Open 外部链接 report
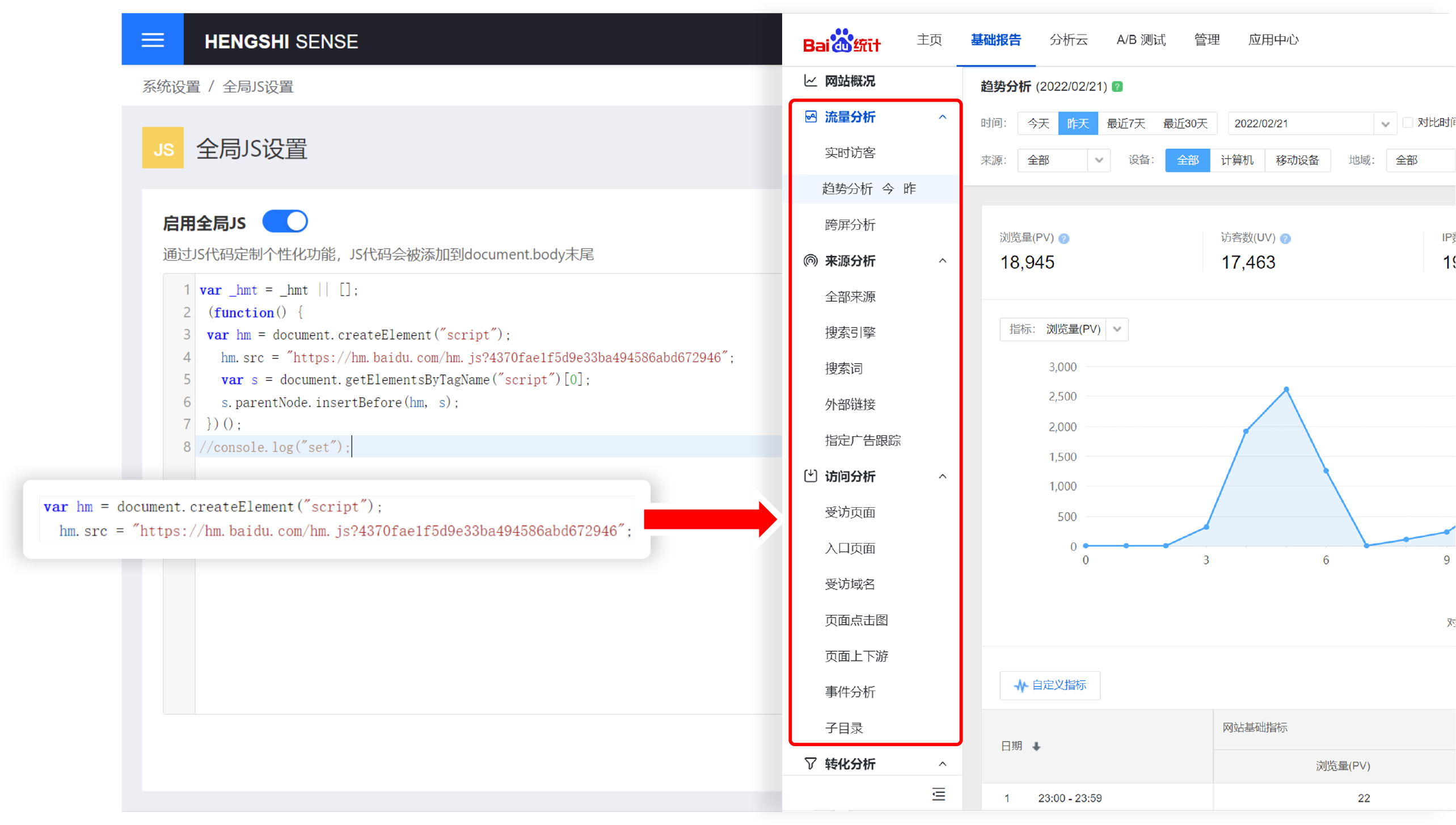 pyautogui.click(x=849, y=404)
